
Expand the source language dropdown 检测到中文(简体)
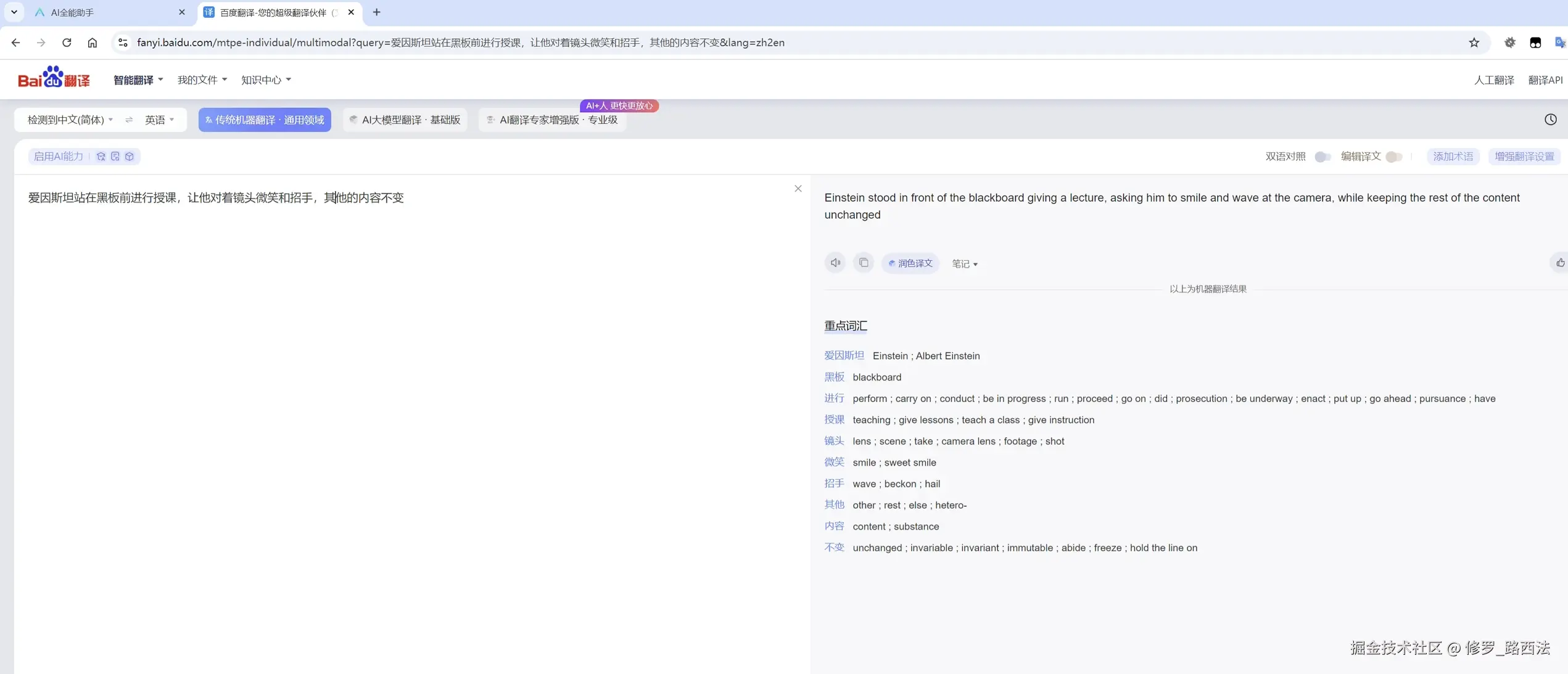[68, 120]
